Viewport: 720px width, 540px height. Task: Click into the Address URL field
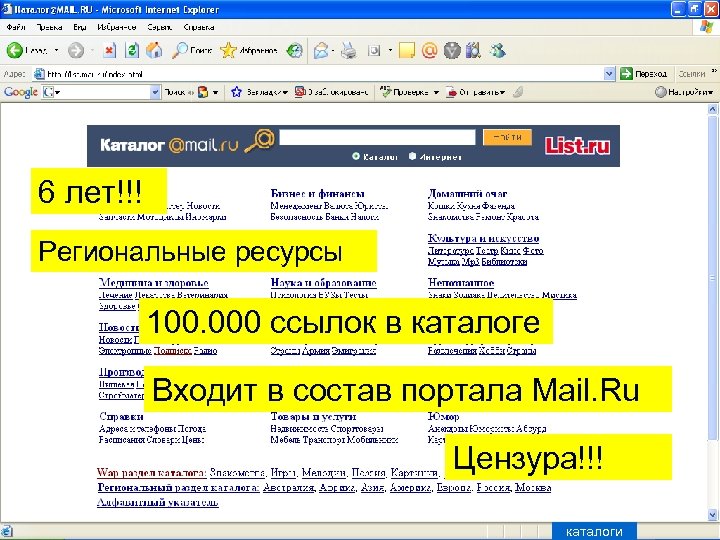(x=324, y=73)
